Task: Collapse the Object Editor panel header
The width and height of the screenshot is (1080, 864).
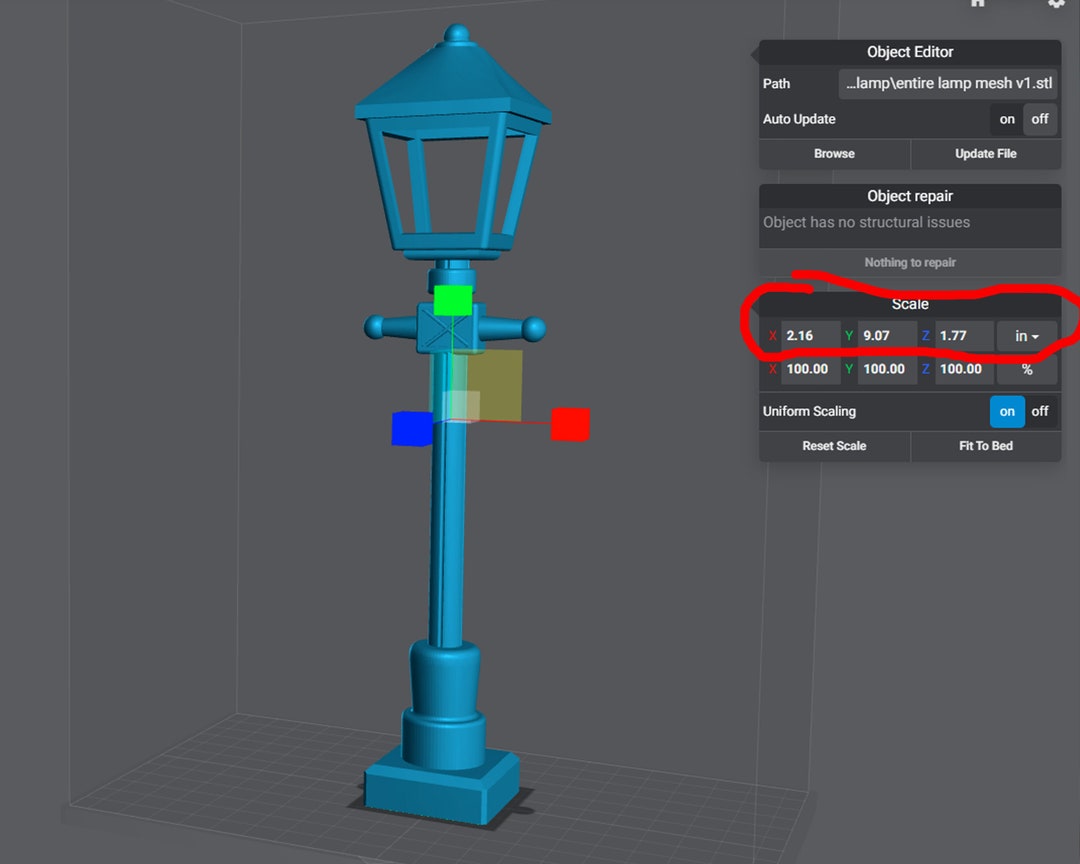Action: coord(910,51)
